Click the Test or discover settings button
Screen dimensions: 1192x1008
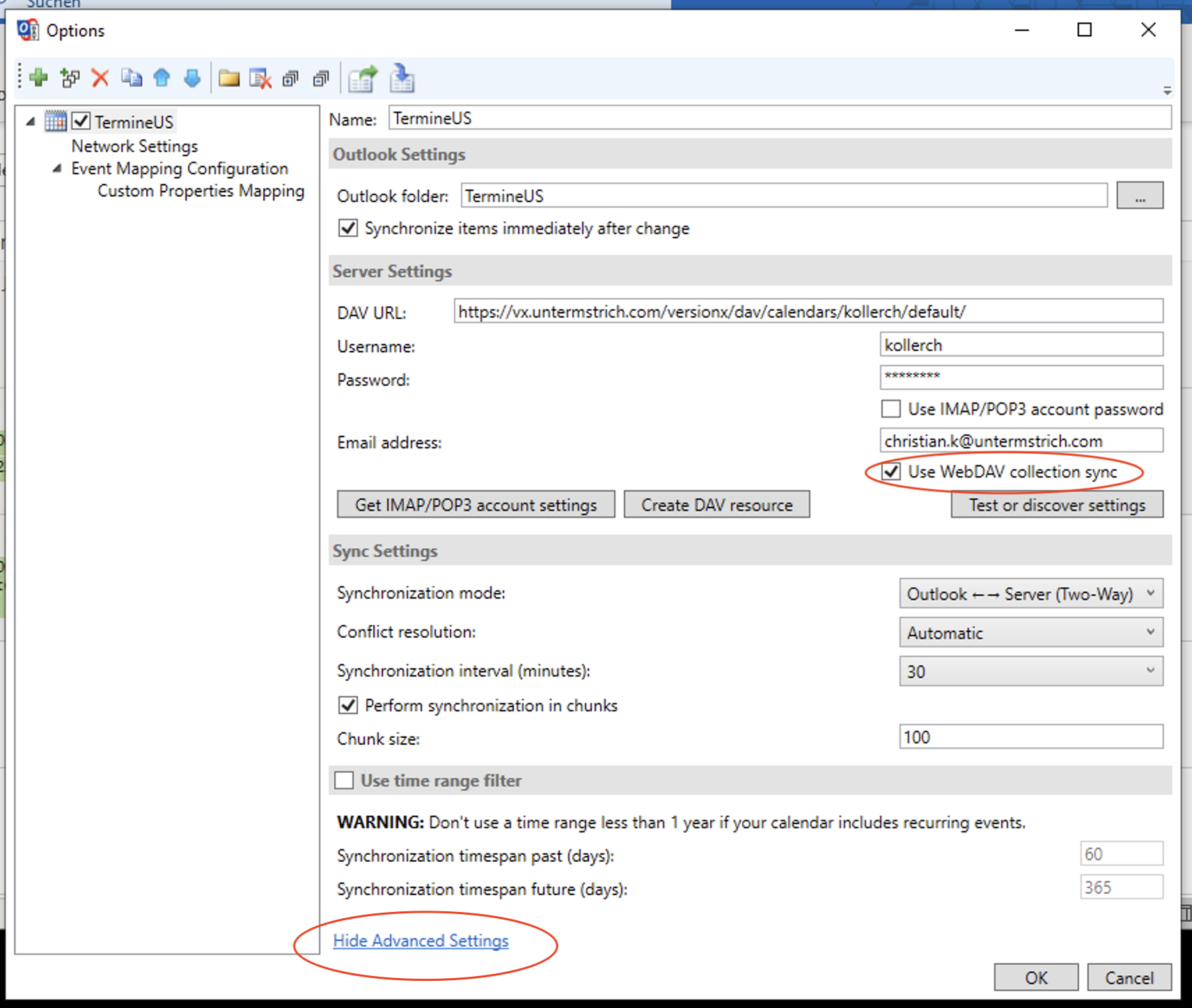(x=1056, y=505)
